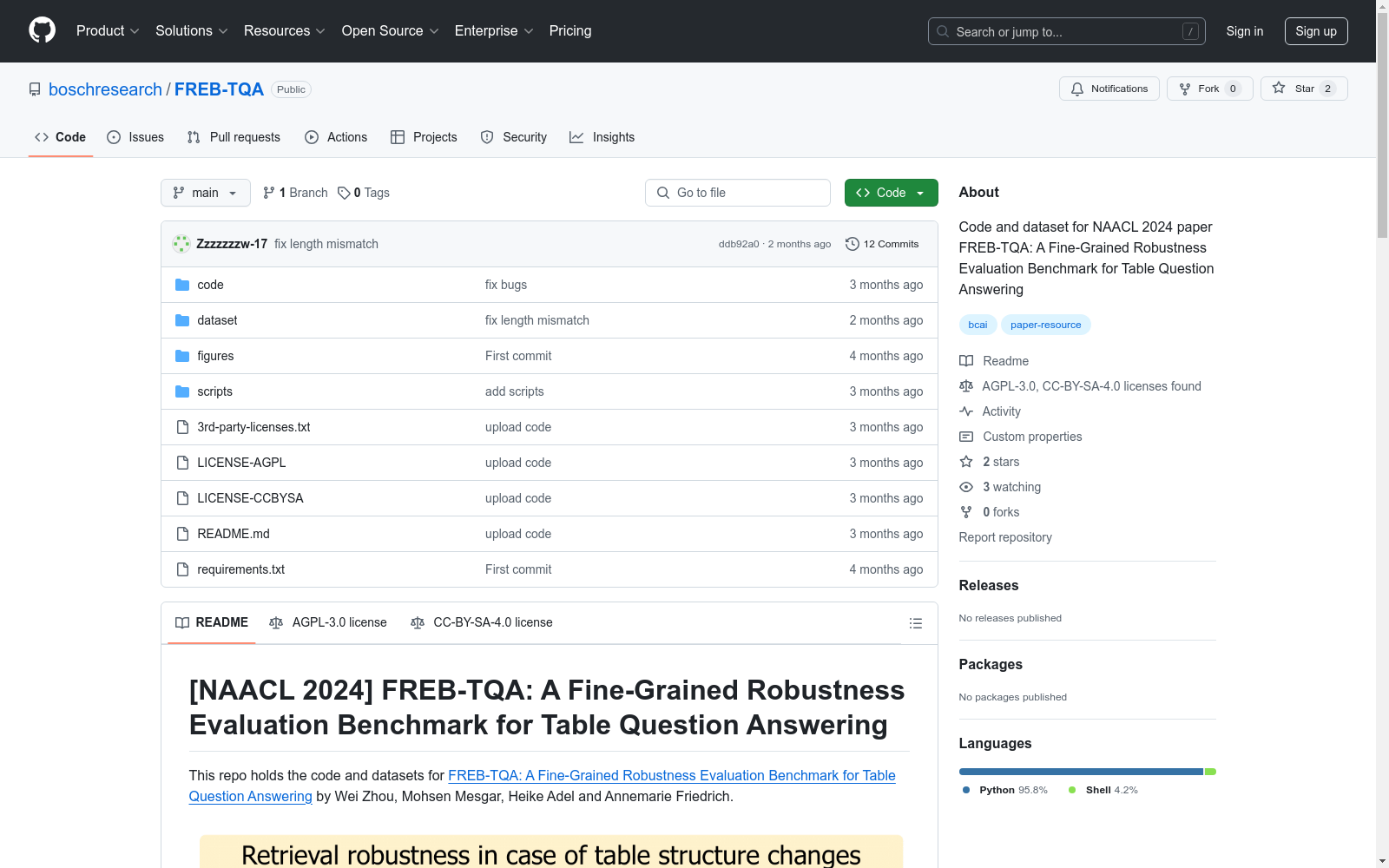Click the scripts folder icon

[x=182, y=391]
